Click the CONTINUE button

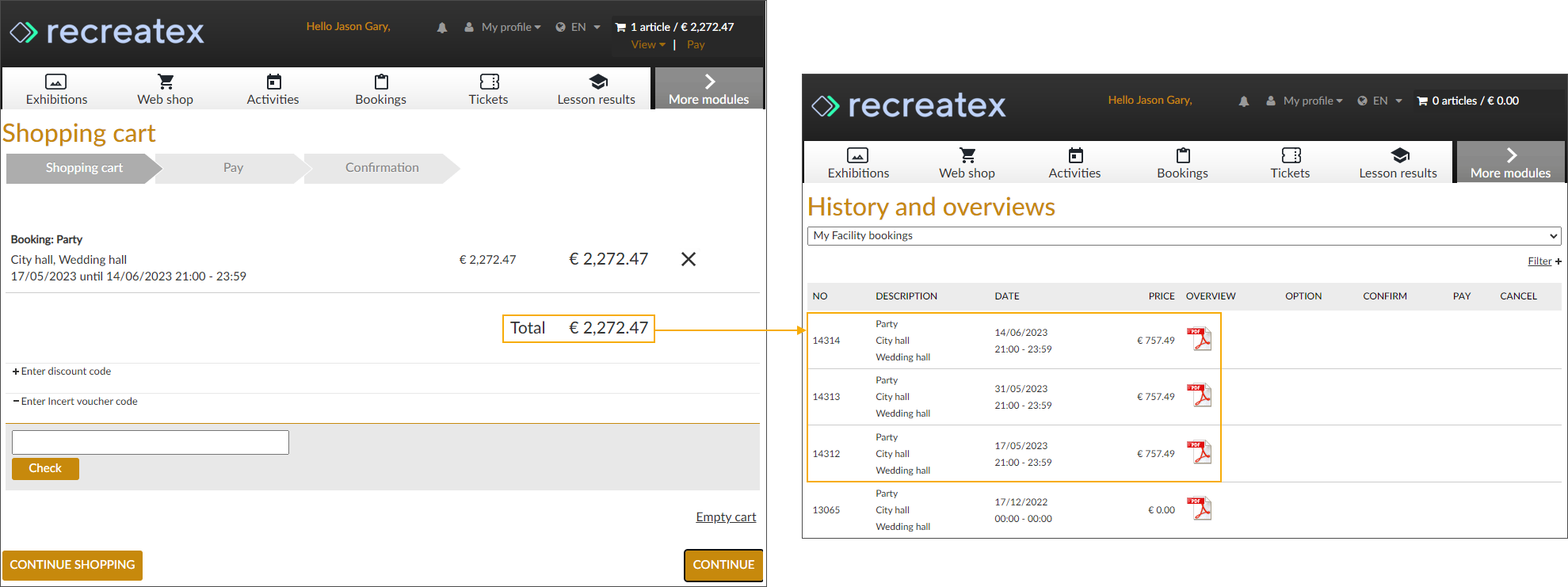(x=723, y=565)
